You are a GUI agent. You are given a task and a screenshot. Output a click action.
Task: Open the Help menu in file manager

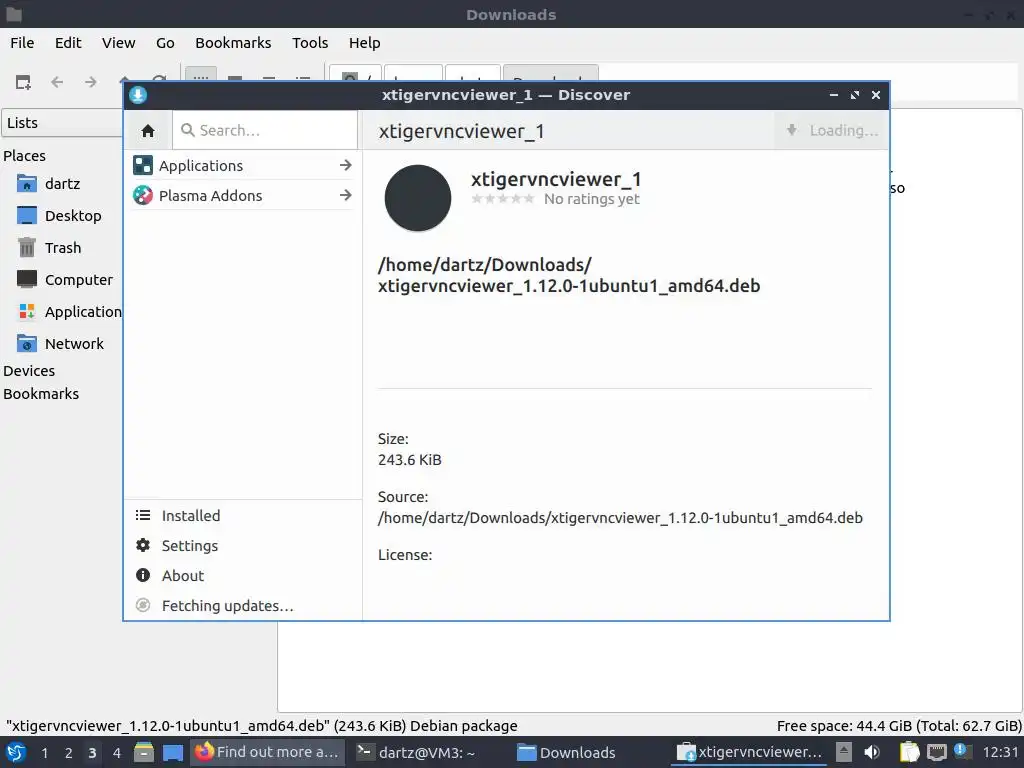coord(364,43)
